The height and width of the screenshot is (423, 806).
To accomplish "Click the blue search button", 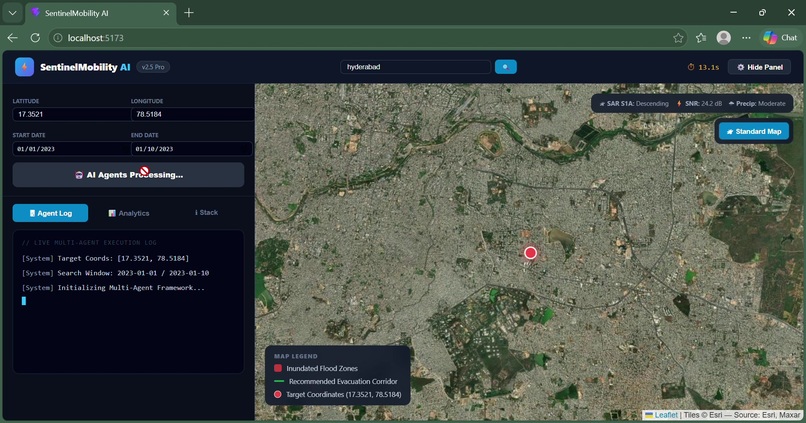I will (505, 67).
